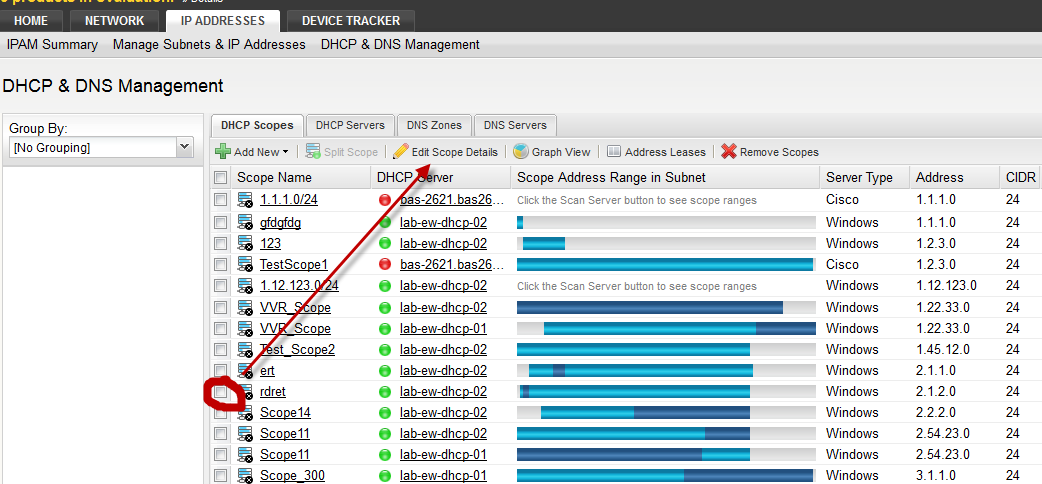Click the Remove Scopes button label
This screenshot has width=1042, height=484.
point(780,152)
